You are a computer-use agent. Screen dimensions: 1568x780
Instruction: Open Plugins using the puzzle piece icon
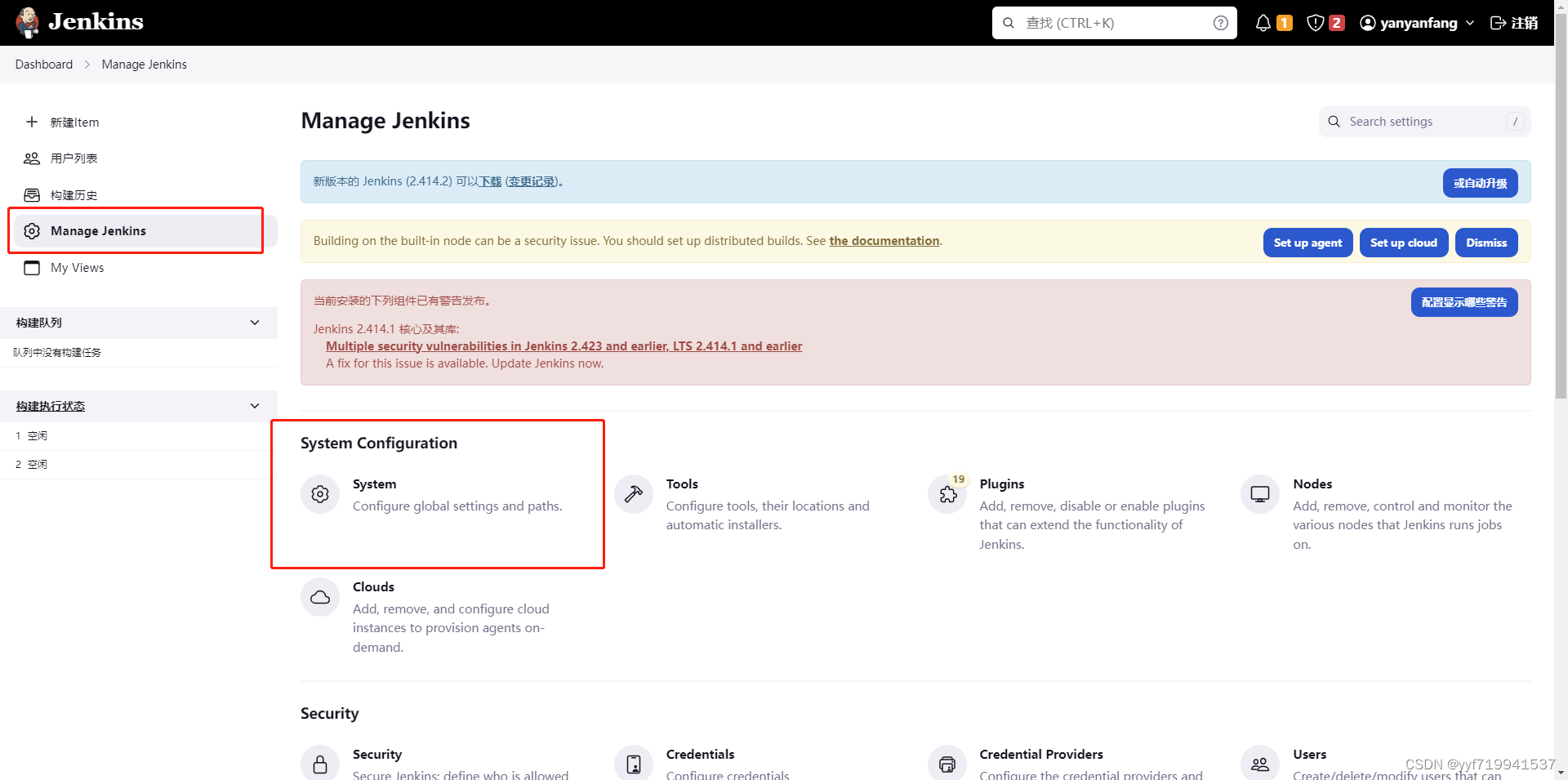[947, 493]
